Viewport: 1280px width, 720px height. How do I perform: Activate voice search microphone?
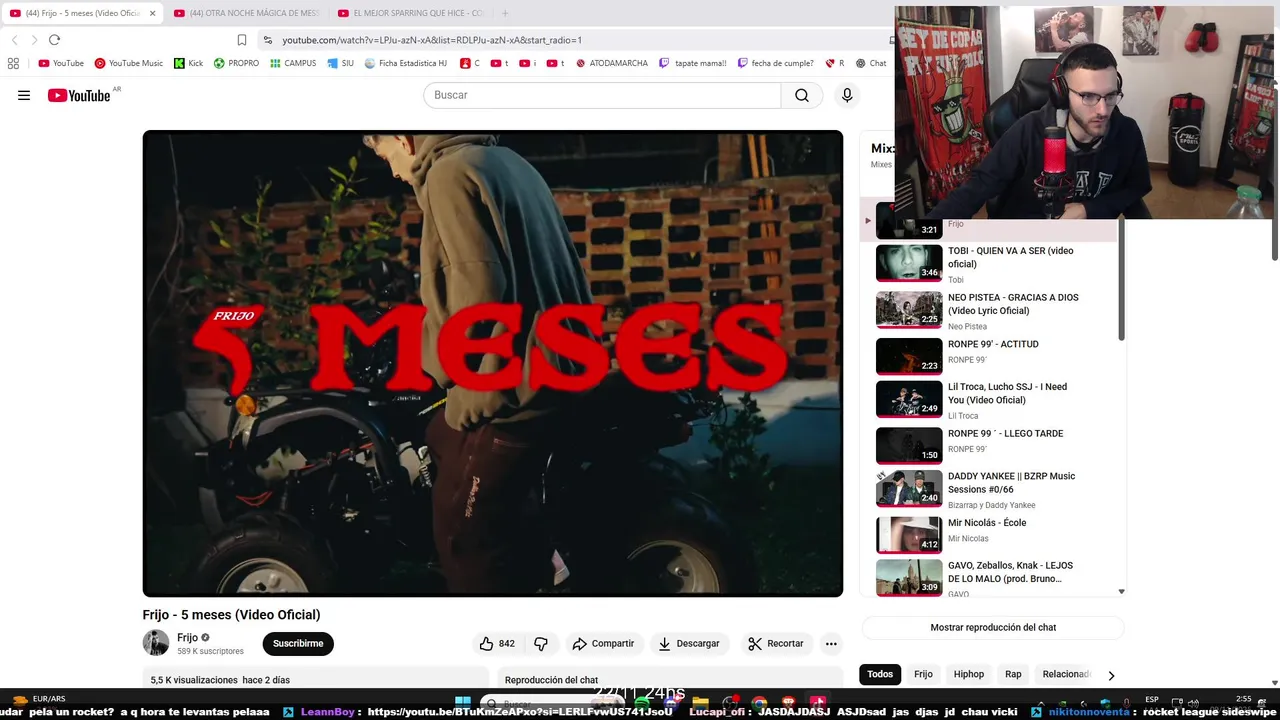847,95
